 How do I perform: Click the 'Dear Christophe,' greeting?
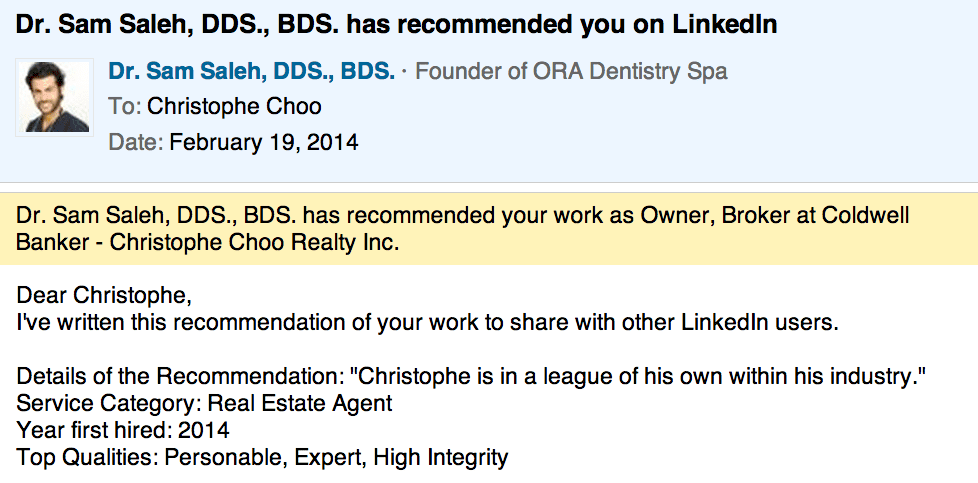click(x=103, y=297)
